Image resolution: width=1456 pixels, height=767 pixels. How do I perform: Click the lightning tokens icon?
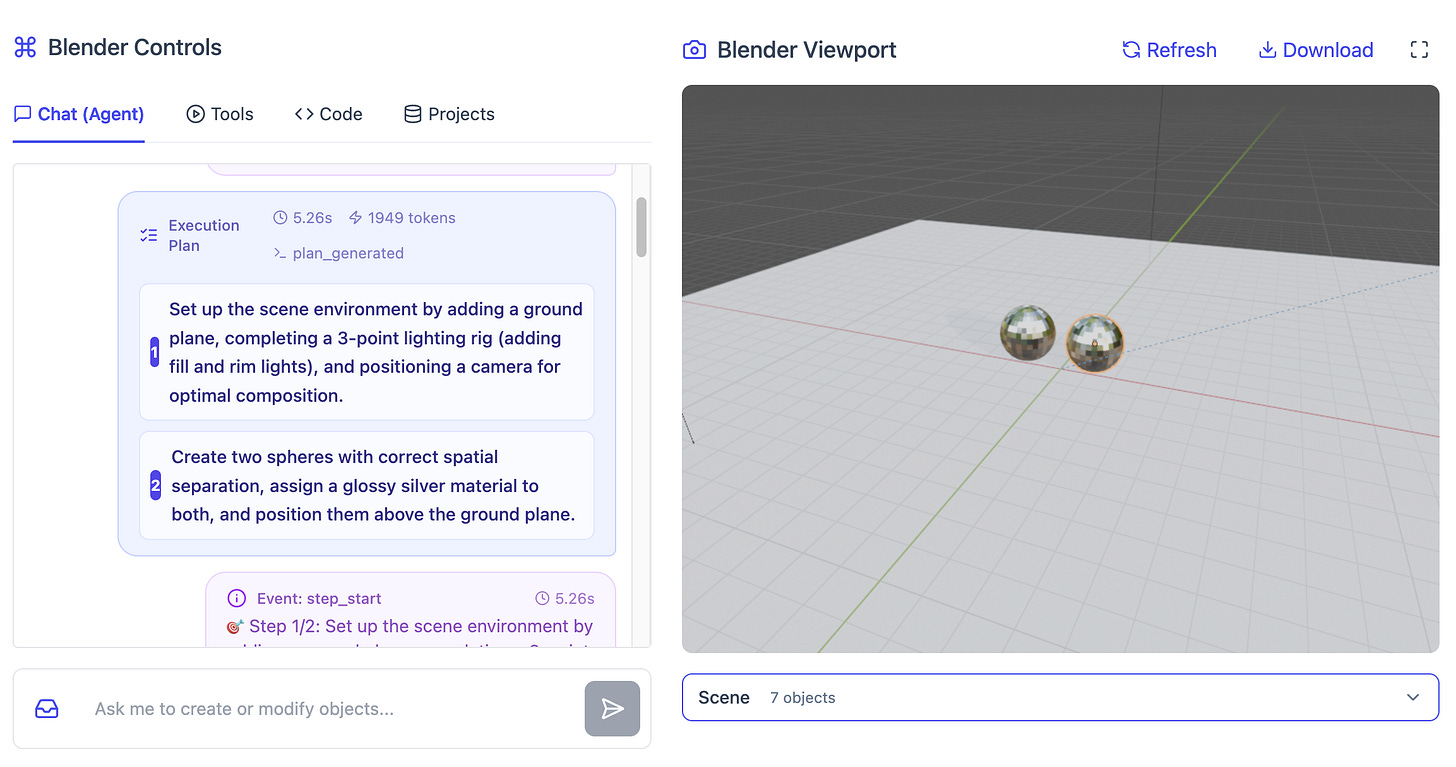(355, 218)
